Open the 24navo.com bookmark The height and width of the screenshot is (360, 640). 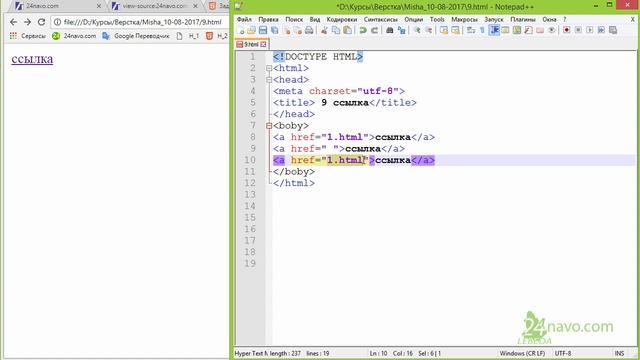74,36
